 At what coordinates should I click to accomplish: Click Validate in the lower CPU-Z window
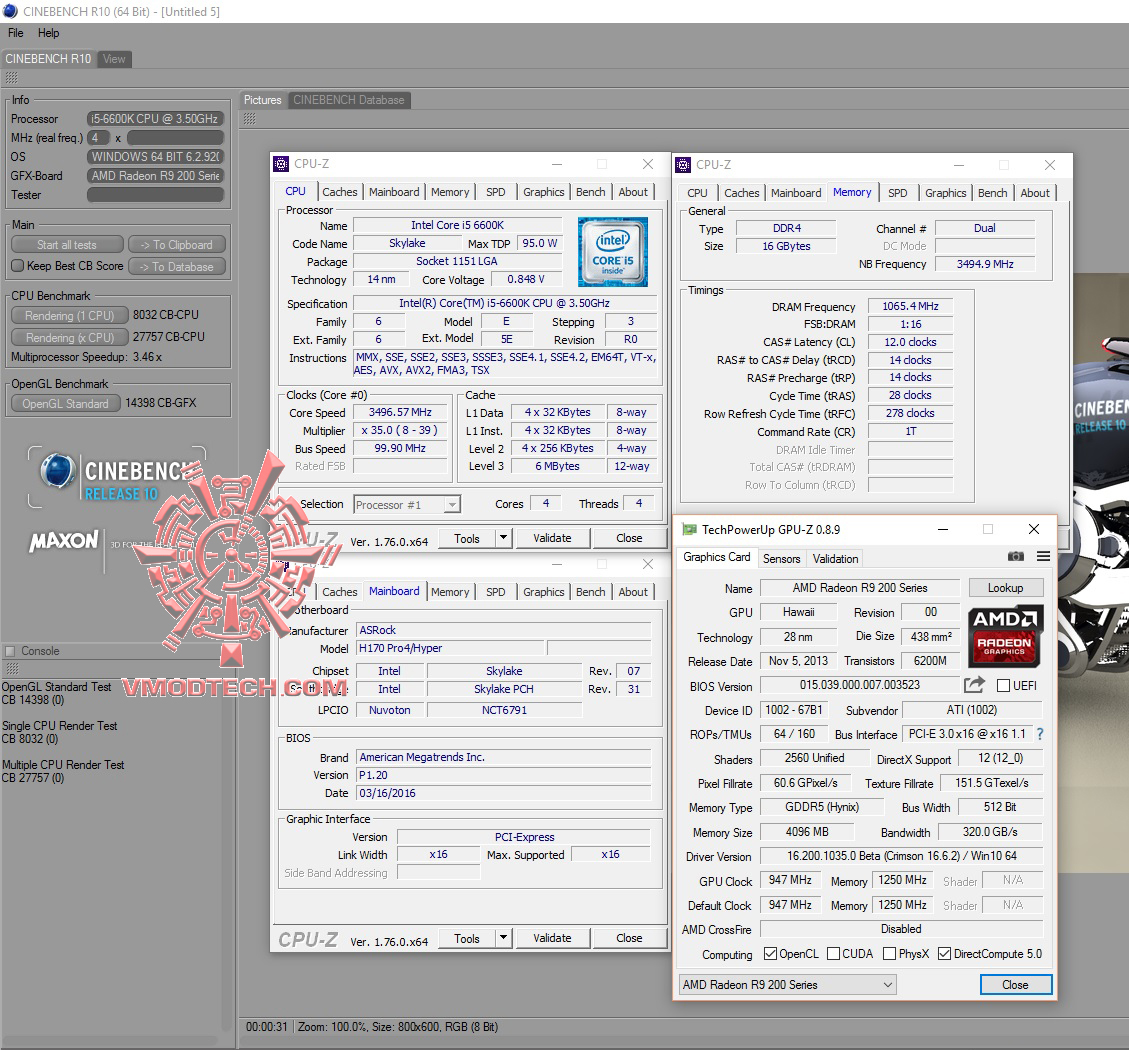pos(552,938)
